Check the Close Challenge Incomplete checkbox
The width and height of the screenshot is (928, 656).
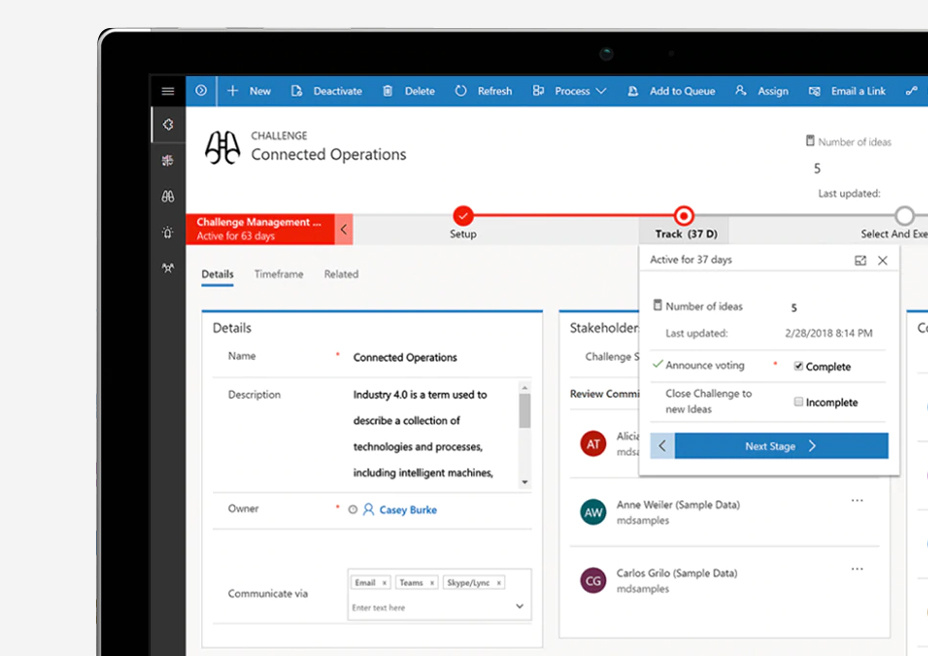coord(798,402)
